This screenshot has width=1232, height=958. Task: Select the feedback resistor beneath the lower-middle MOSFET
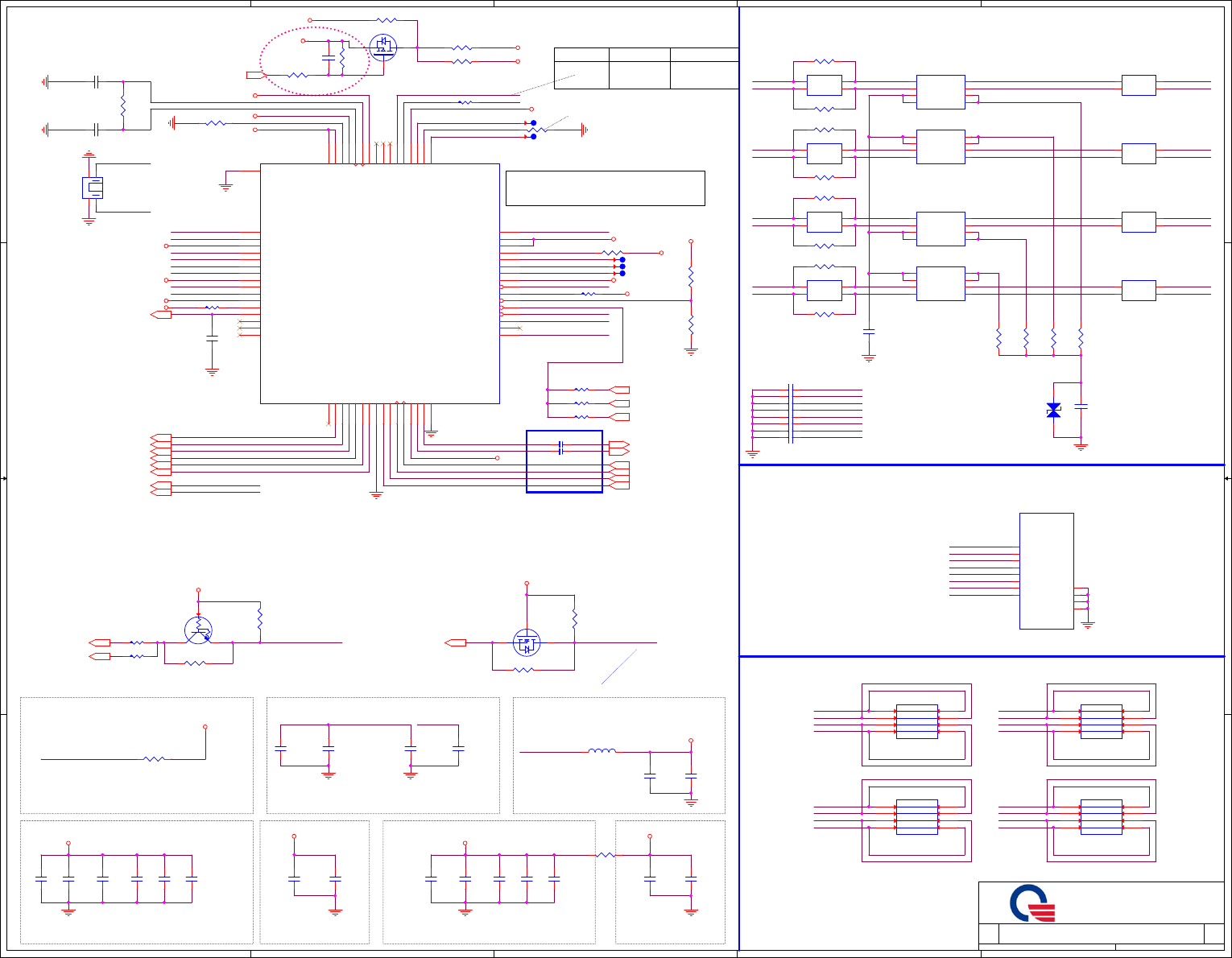[523, 670]
